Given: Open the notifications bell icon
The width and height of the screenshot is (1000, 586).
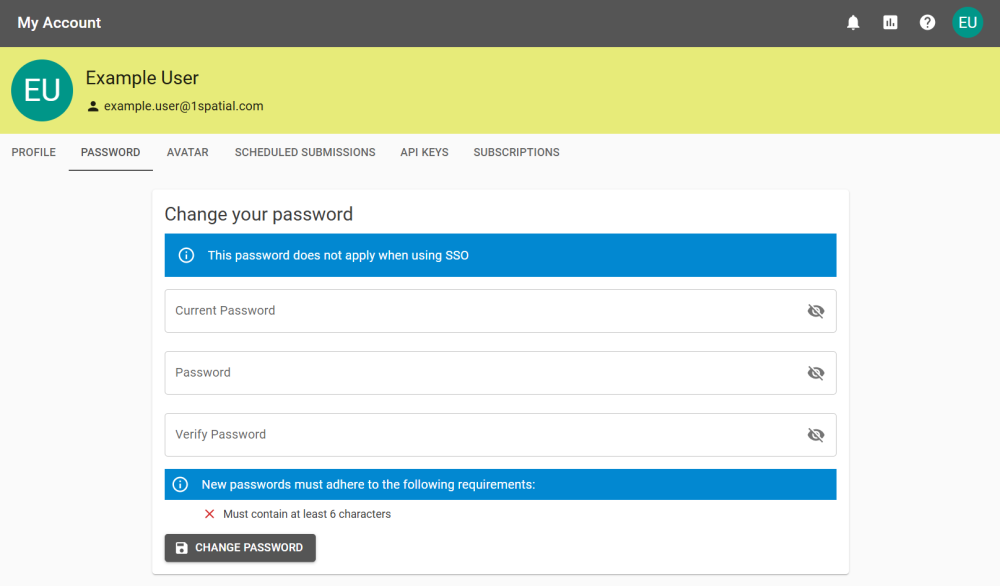Looking at the screenshot, I should point(853,23).
